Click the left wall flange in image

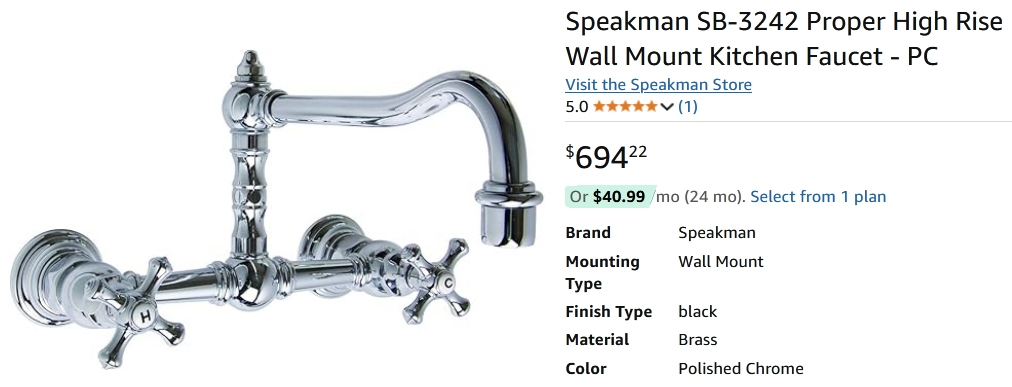(42, 277)
